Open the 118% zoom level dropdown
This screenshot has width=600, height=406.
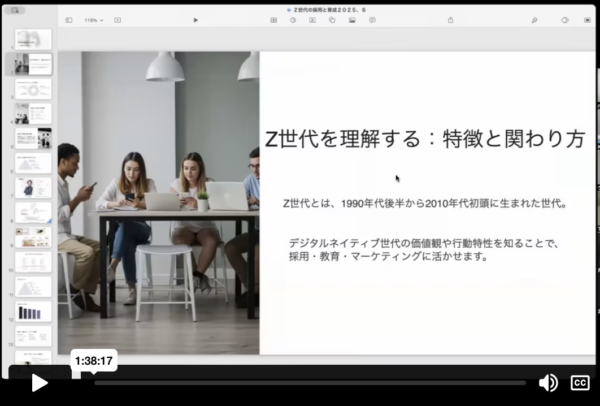[x=92, y=19]
